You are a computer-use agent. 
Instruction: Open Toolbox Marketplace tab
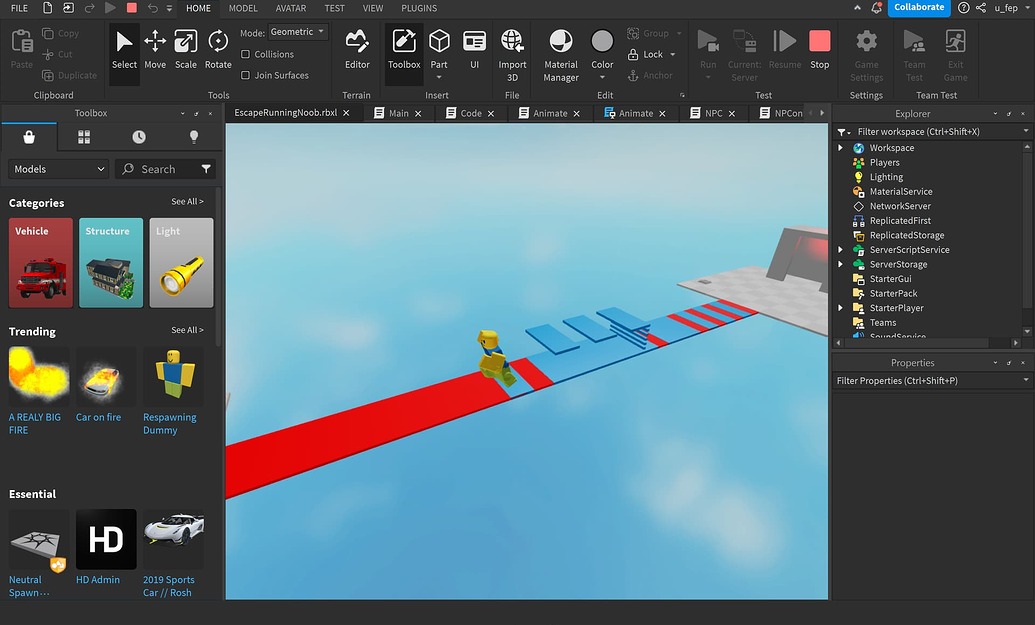coord(29,137)
